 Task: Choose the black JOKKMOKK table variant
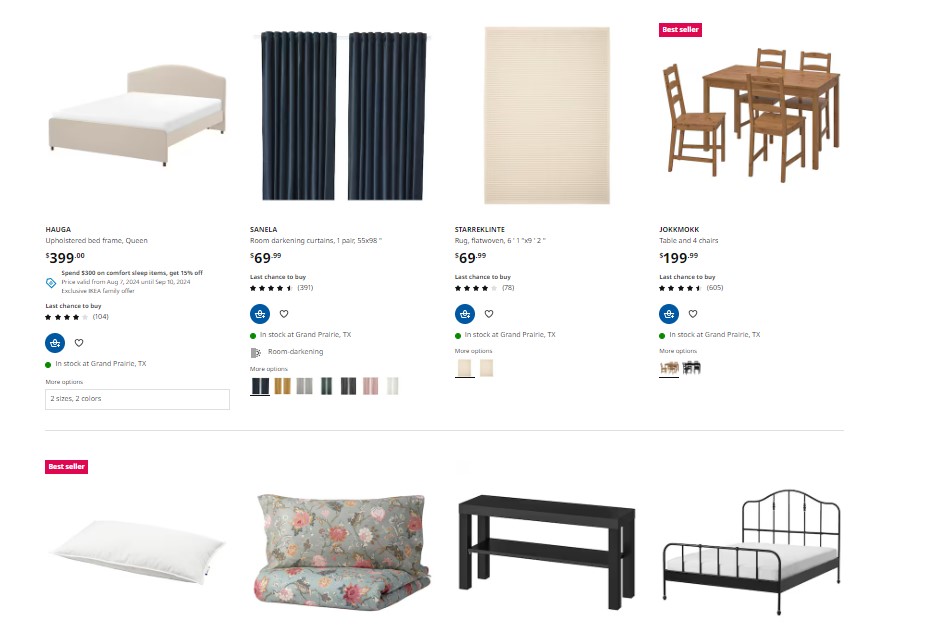pyautogui.click(x=691, y=368)
